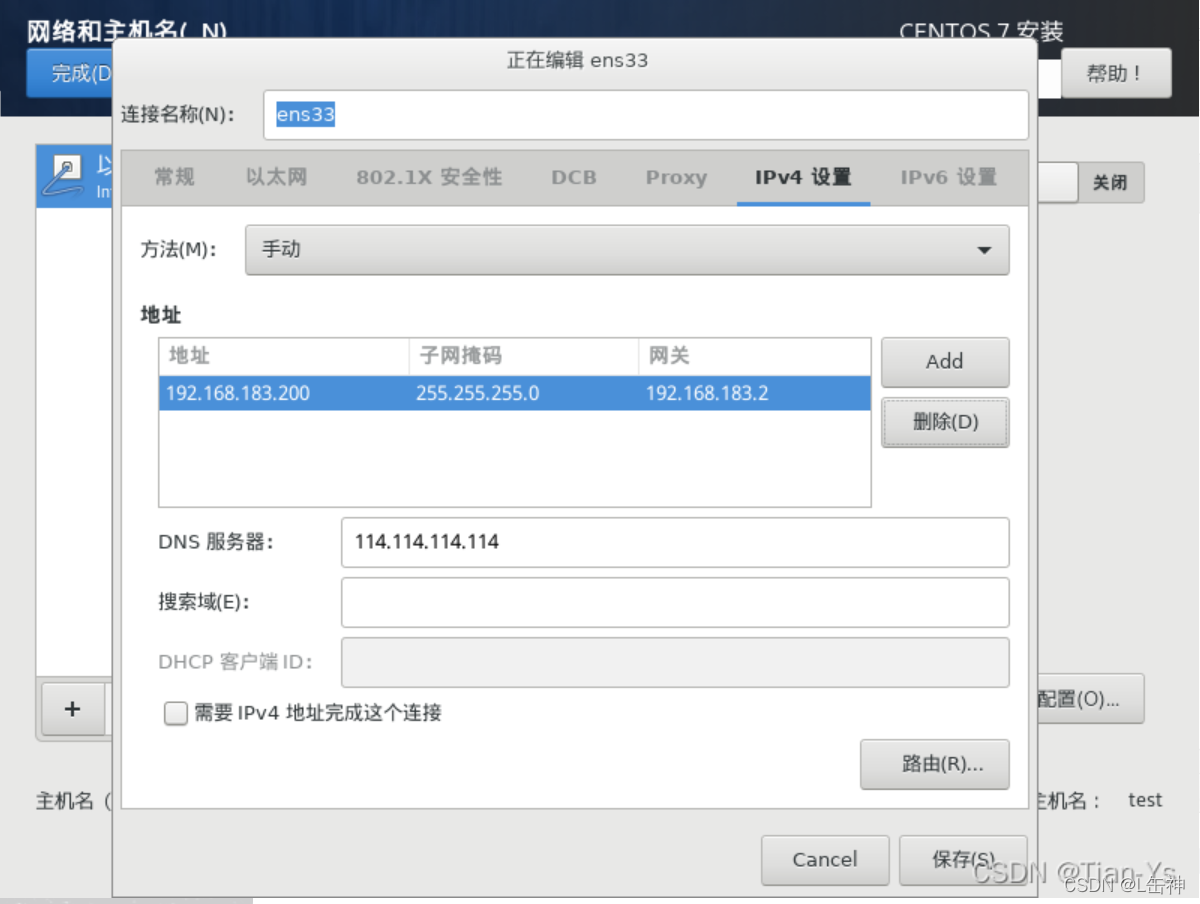Image resolution: width=1200 pixels, height=904 pixels.
Task: Select the IPv4 设置 tab
Action: click(x=803, y=178)
